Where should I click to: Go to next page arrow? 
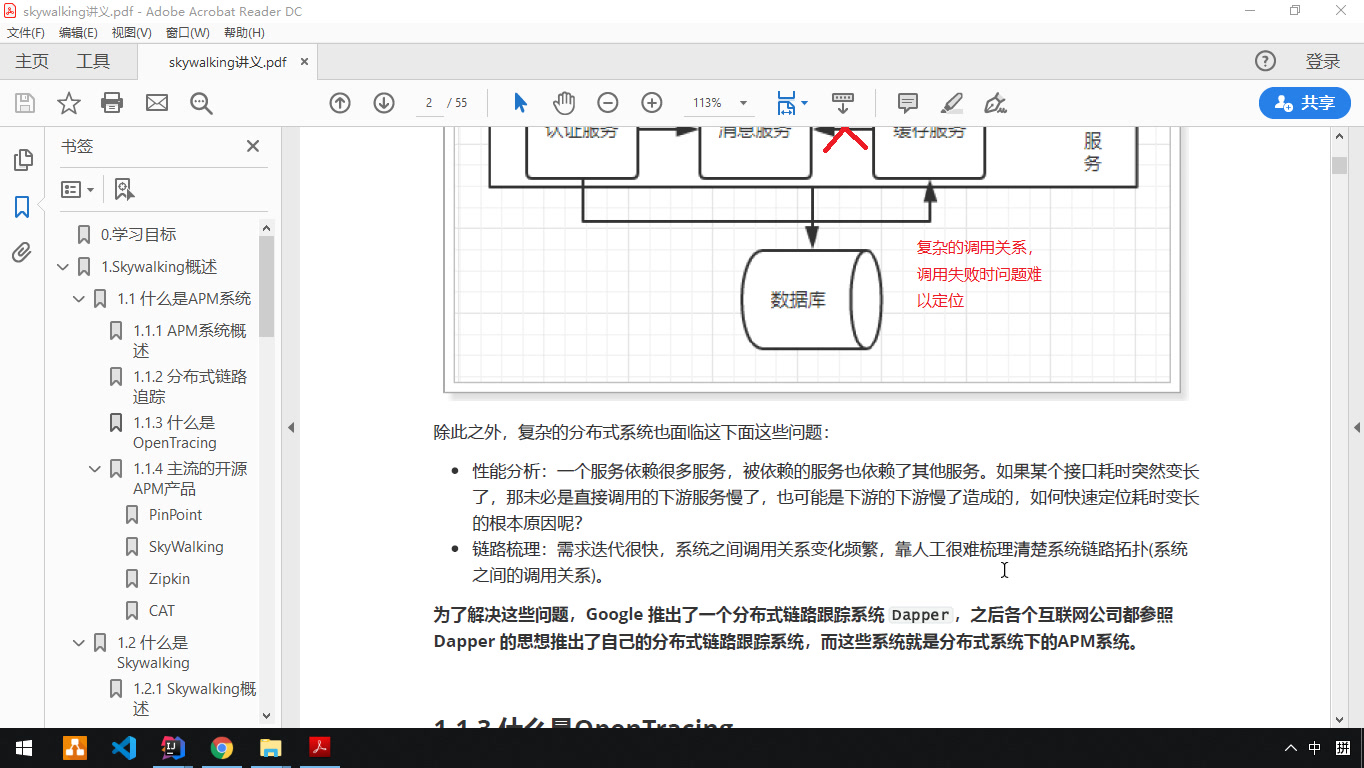pos(384,103)
